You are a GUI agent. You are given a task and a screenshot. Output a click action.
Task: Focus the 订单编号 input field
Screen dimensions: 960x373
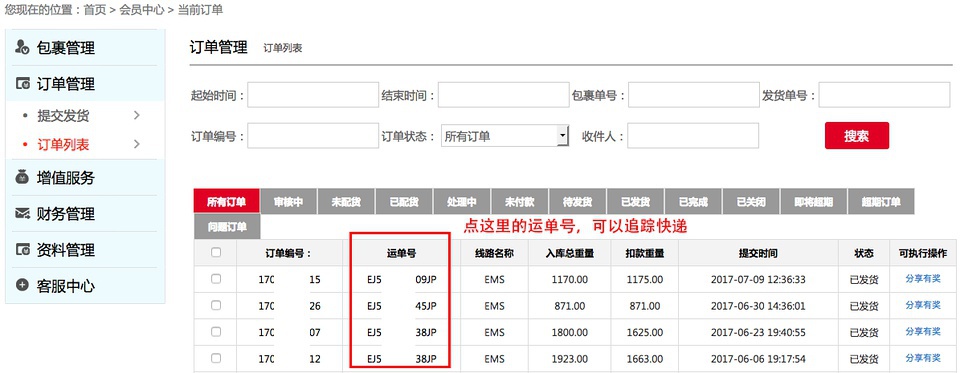point(313,135)
